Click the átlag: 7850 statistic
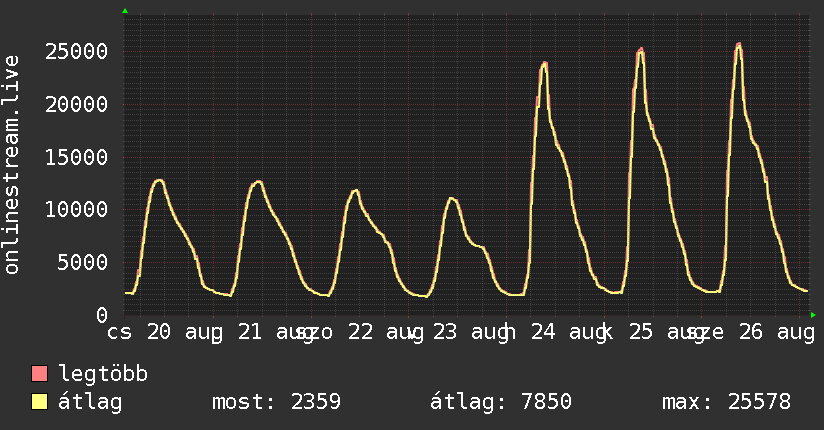 pyautogui.click(x=501, y=402)
